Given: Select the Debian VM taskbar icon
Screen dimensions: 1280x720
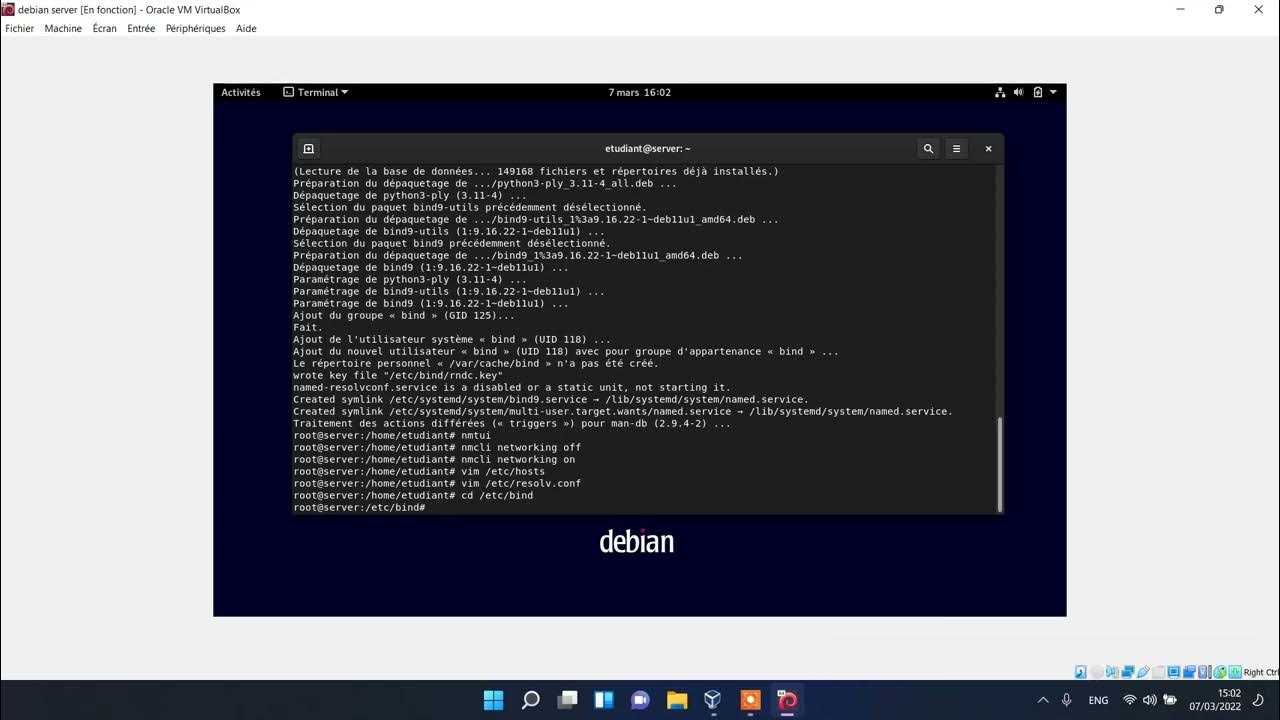Looking at the screenshot, I should pyautogui.click(x=787, y=700).
